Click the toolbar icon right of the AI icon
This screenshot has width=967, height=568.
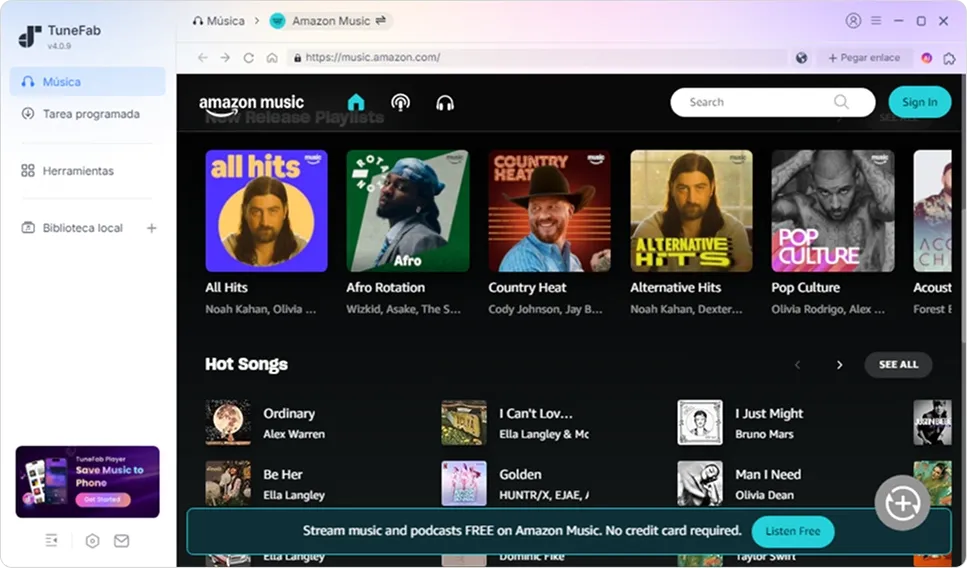(x=950, y=59)
